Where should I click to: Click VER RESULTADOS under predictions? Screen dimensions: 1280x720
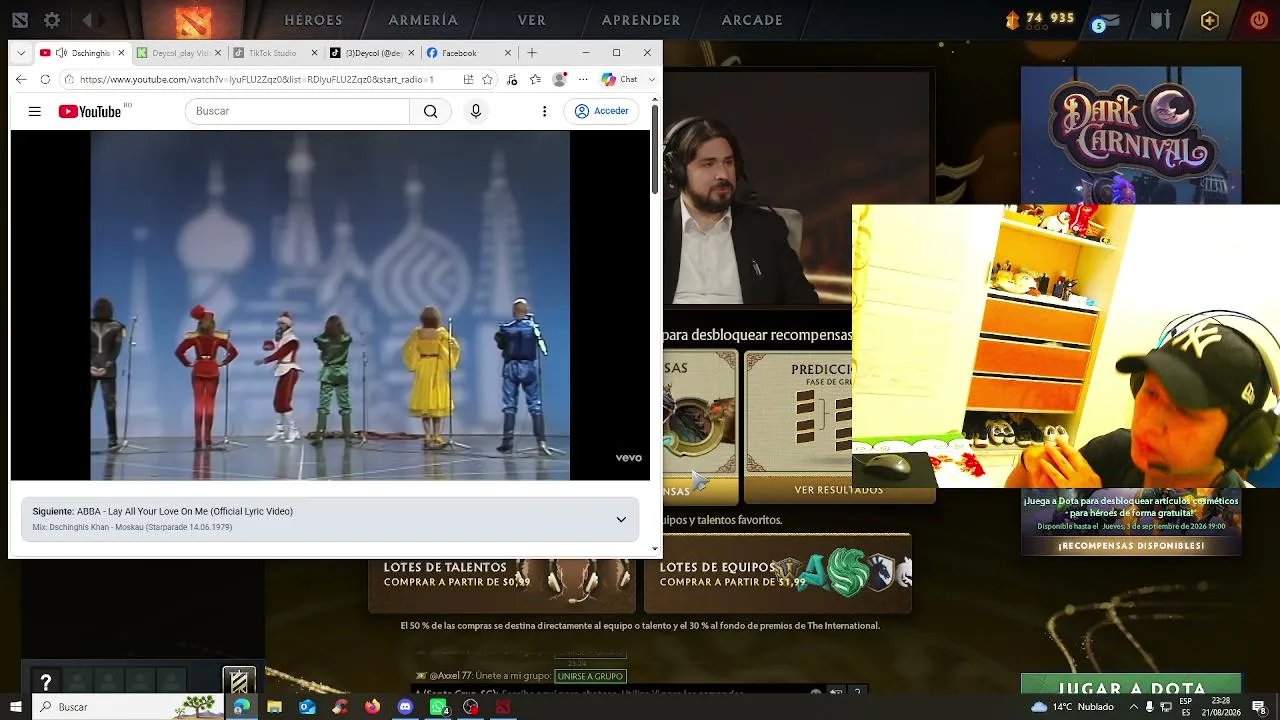pos(838,490)
